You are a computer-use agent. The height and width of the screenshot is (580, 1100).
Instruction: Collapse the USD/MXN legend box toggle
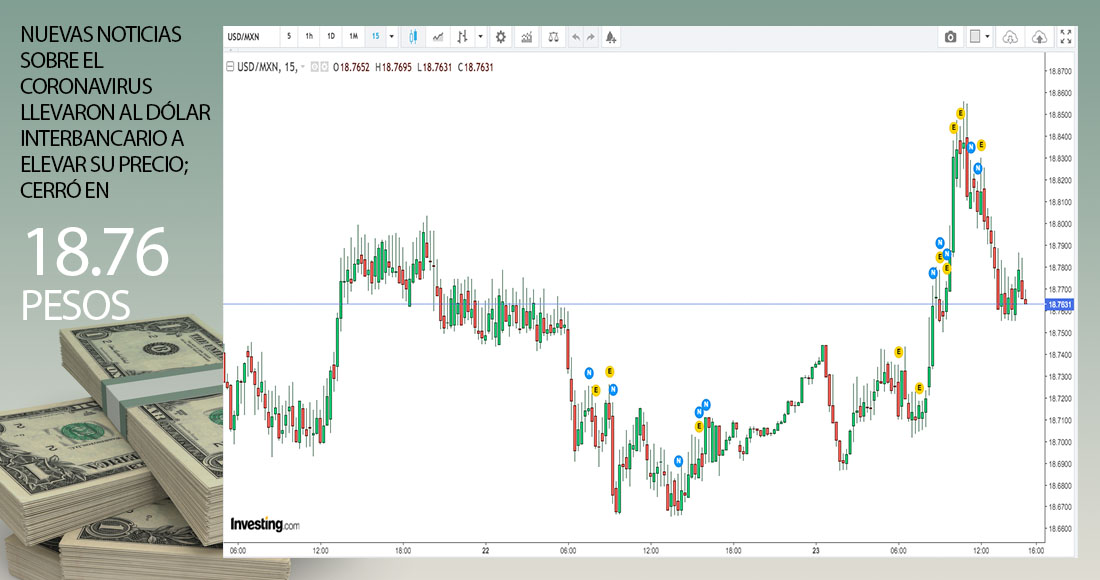click(228, 67)
